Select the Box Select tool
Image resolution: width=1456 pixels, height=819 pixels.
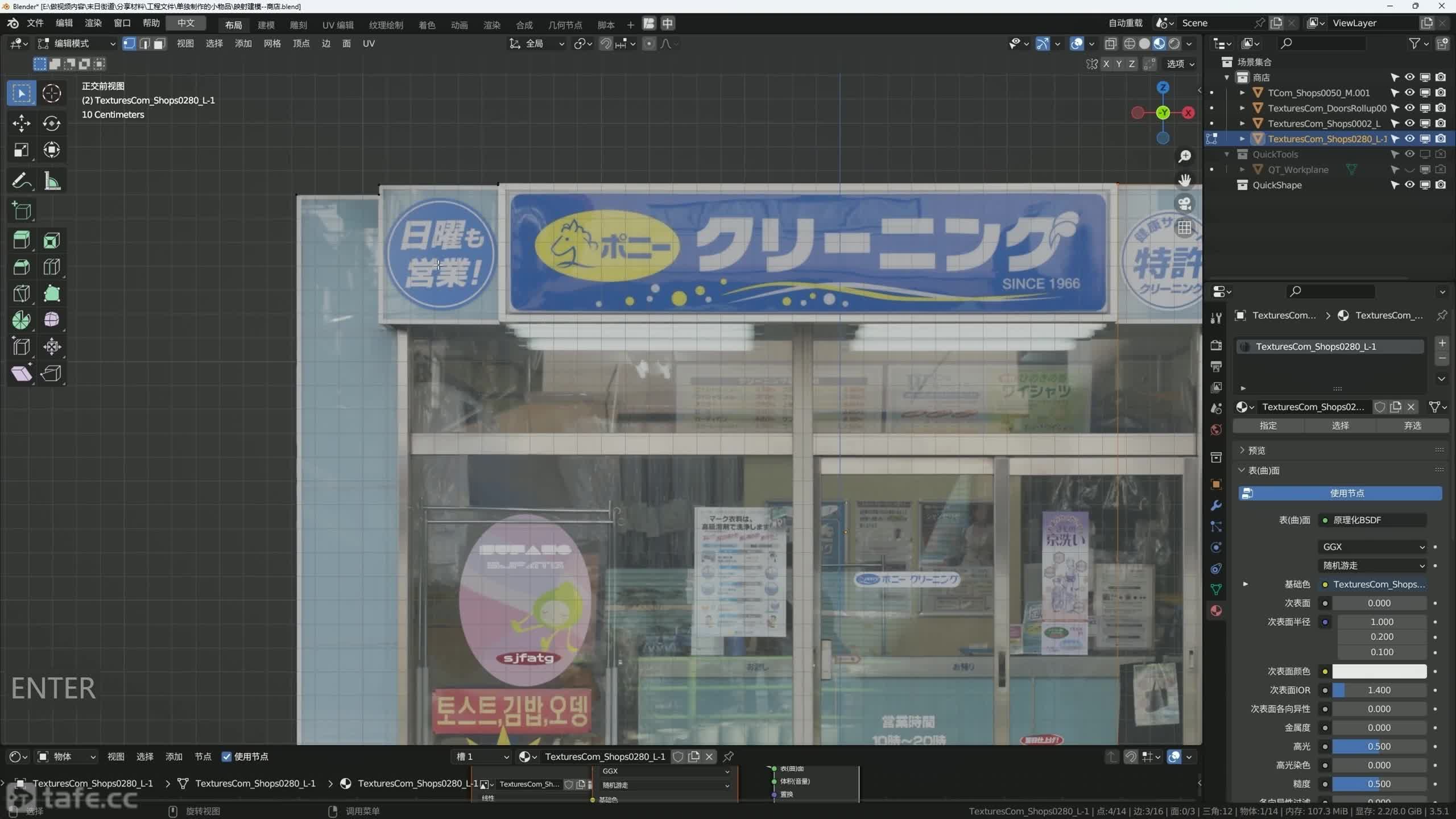click(22, 93)
